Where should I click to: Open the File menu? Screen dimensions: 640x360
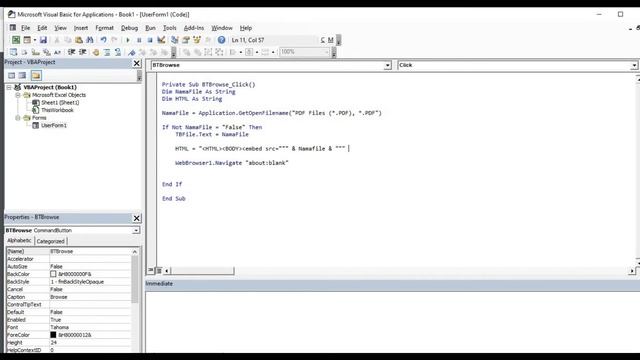click(x=25, y=28)
